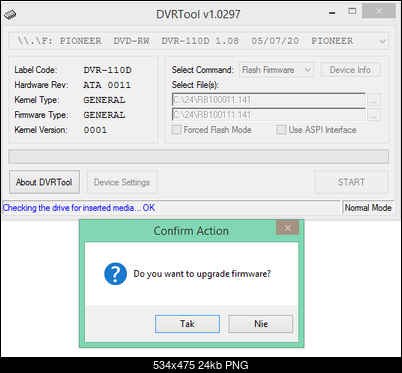Click the RB100011.141 file path field
The image size is (402, 373).
269,100
